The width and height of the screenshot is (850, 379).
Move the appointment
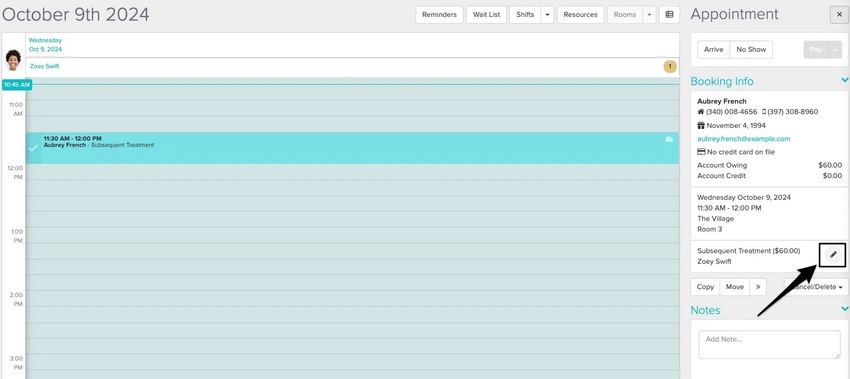pos(735,287)
